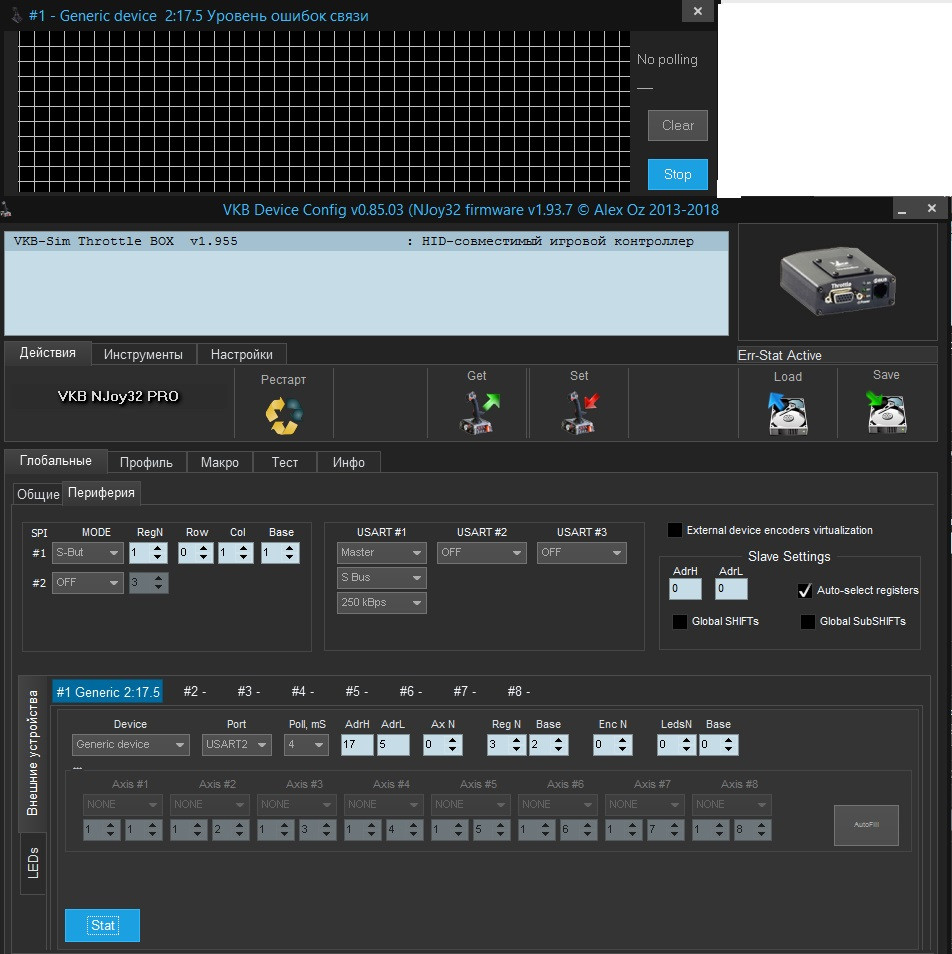
Task: Close the Generic device error graph window
Action: pyautogui.click(x=698, y=12)
